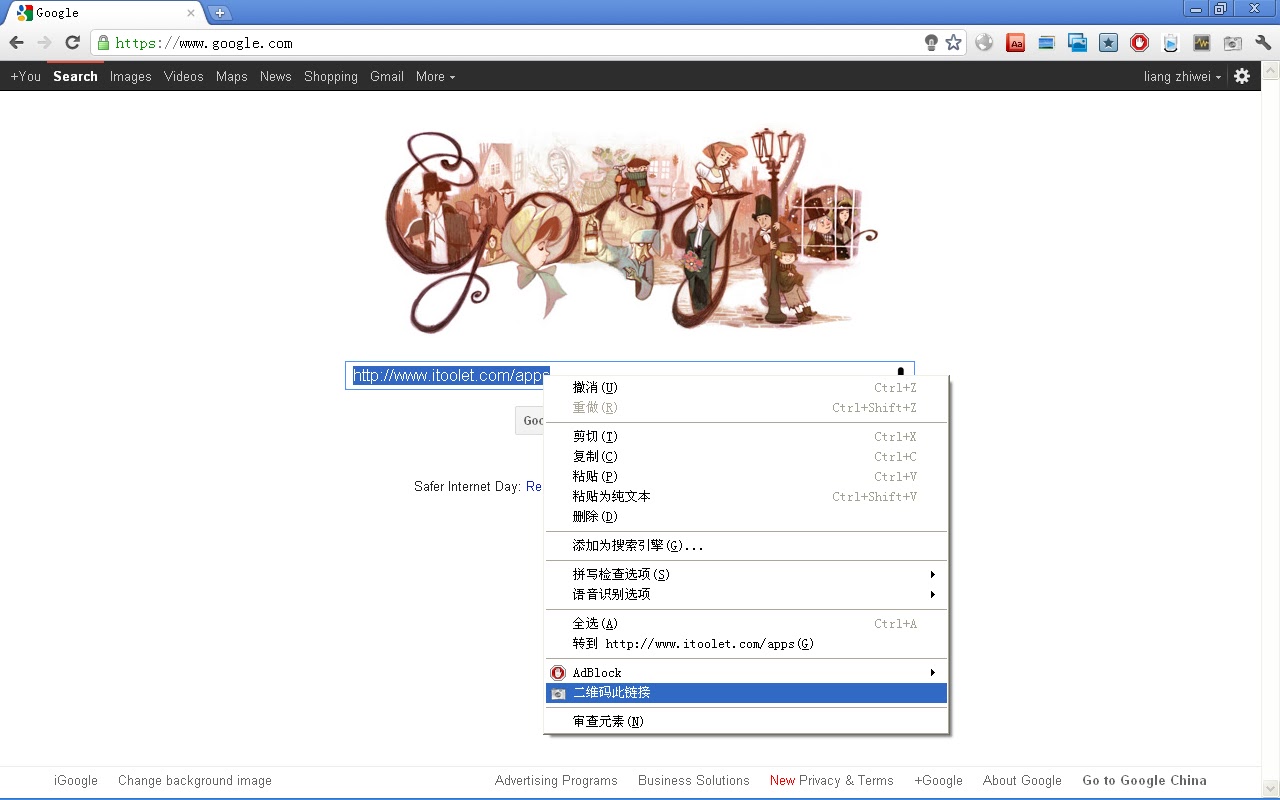The height and width of the screenshot is (800, 1280).
Task: Click the bookmark star in address bar
Action: click(954, 43)
